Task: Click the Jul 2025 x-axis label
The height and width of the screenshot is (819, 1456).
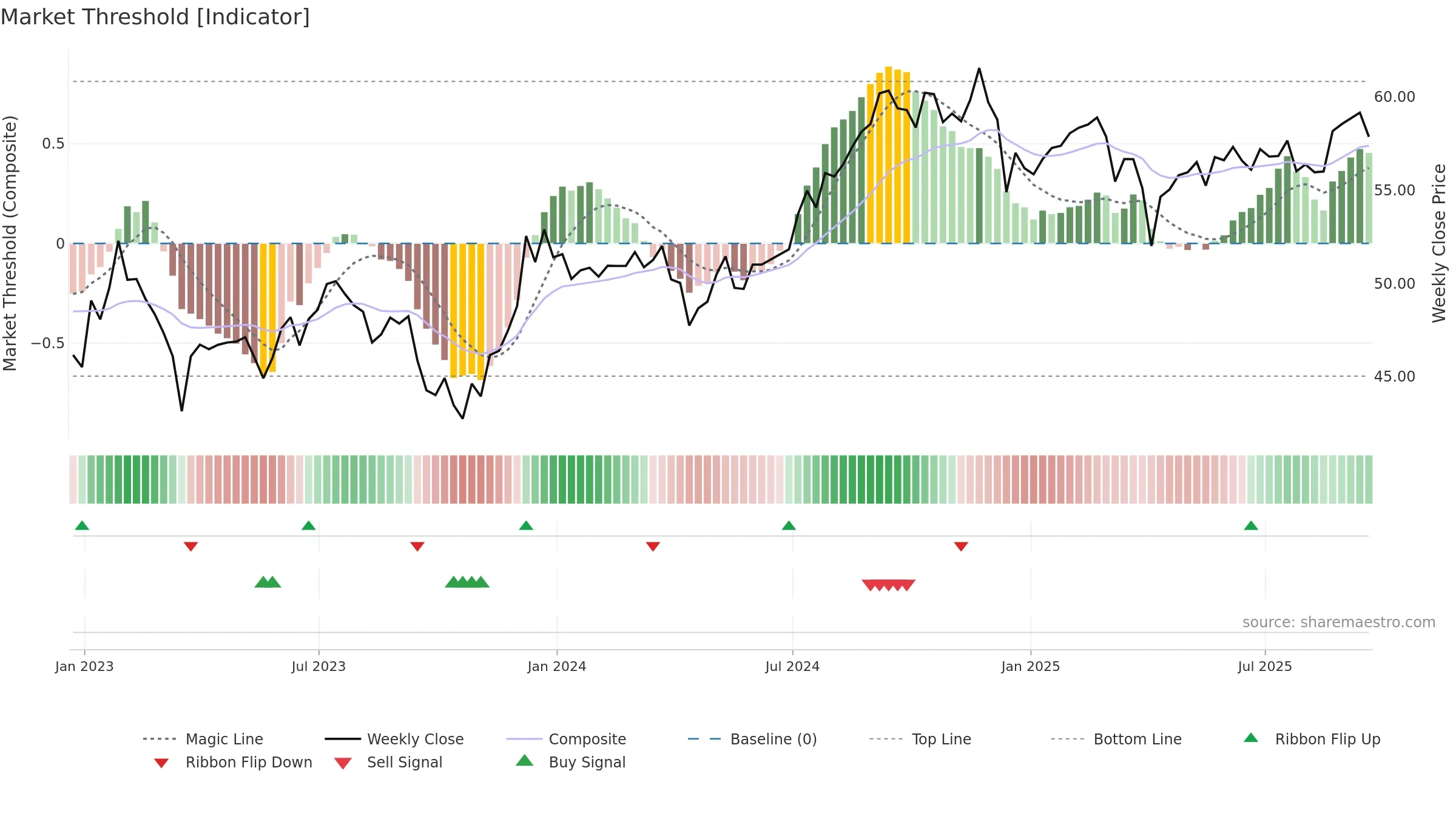Action: [1265, 667]
